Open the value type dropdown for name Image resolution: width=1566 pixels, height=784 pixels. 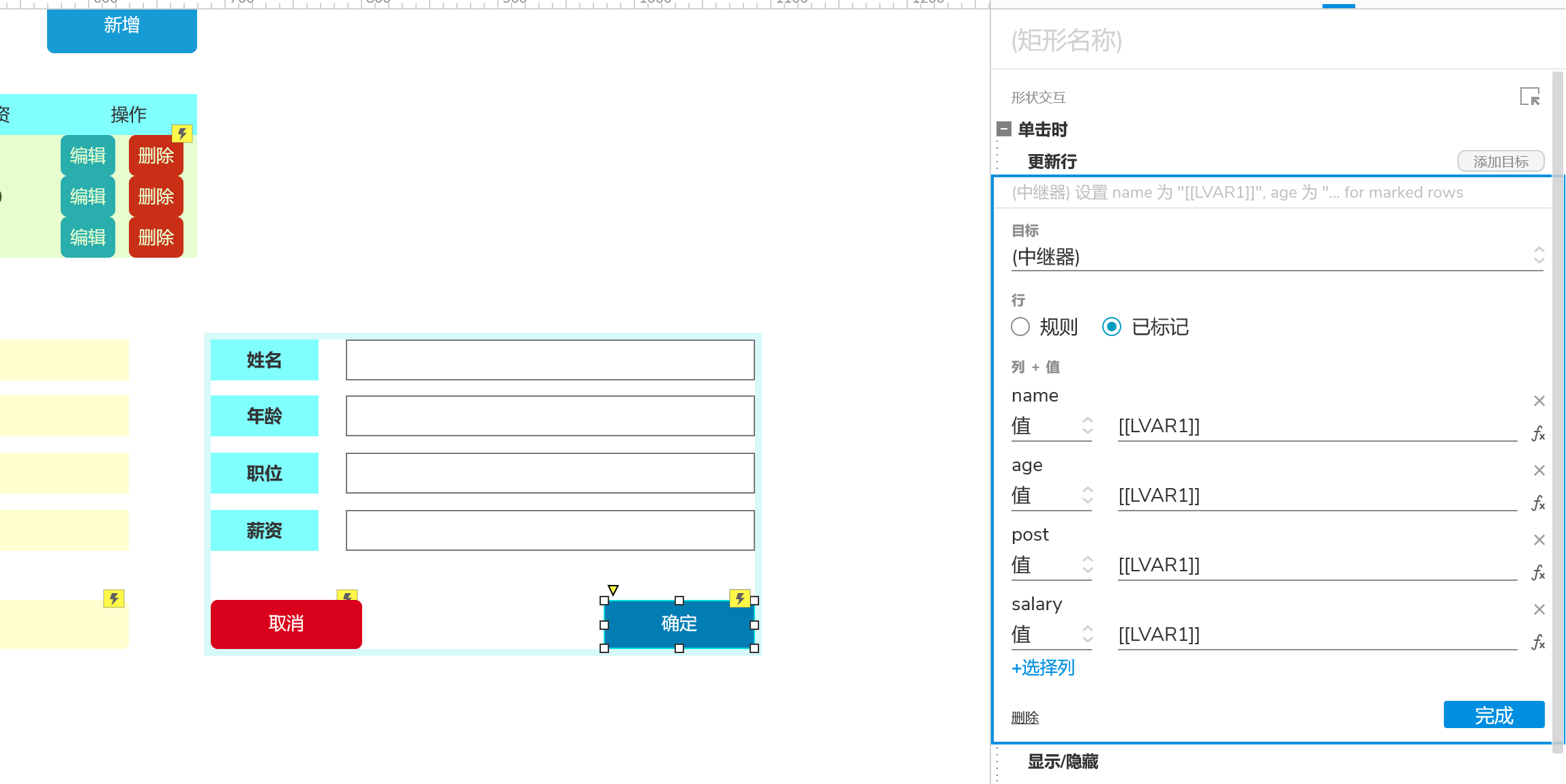1052,426
